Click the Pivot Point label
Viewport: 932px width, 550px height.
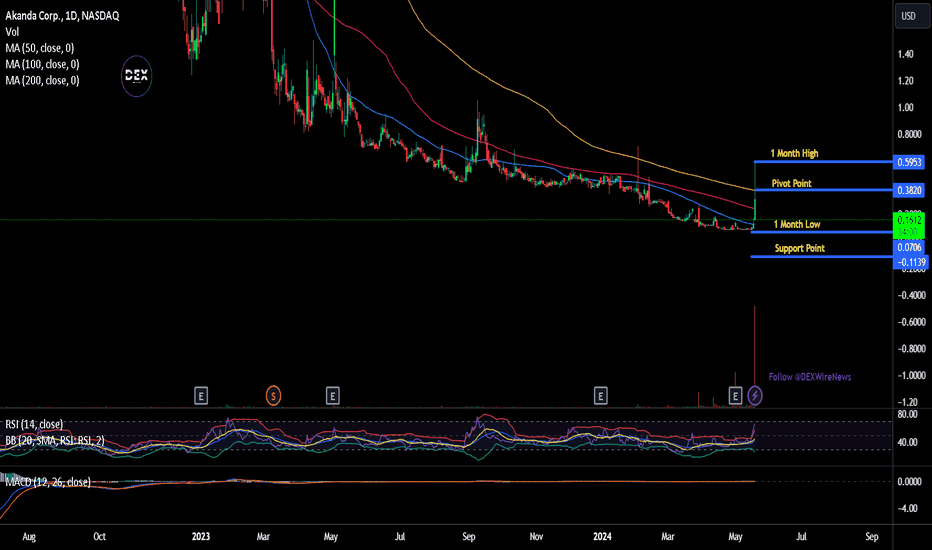point(791,183)
